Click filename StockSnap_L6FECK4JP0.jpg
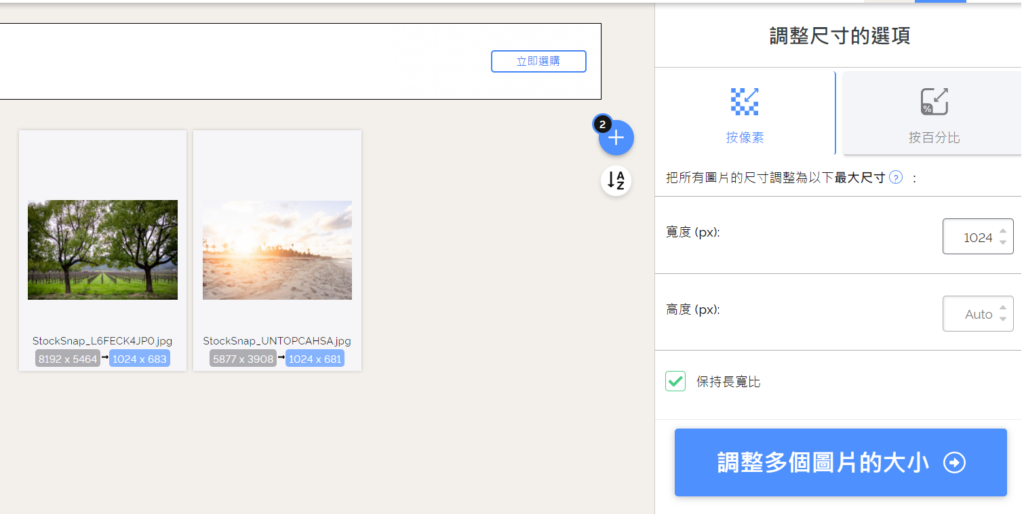 pos(103,341)
